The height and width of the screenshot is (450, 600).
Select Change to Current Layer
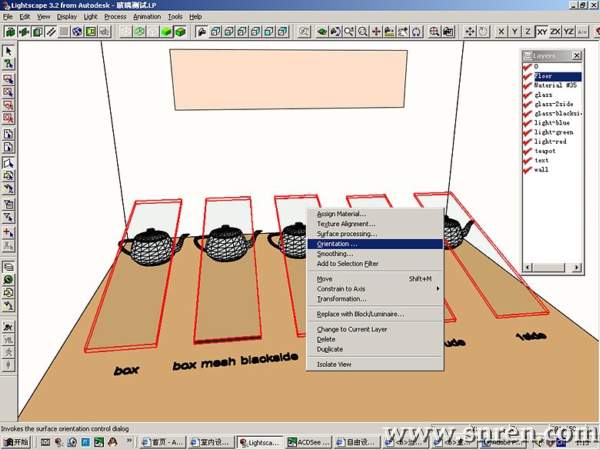coord(375,329)
